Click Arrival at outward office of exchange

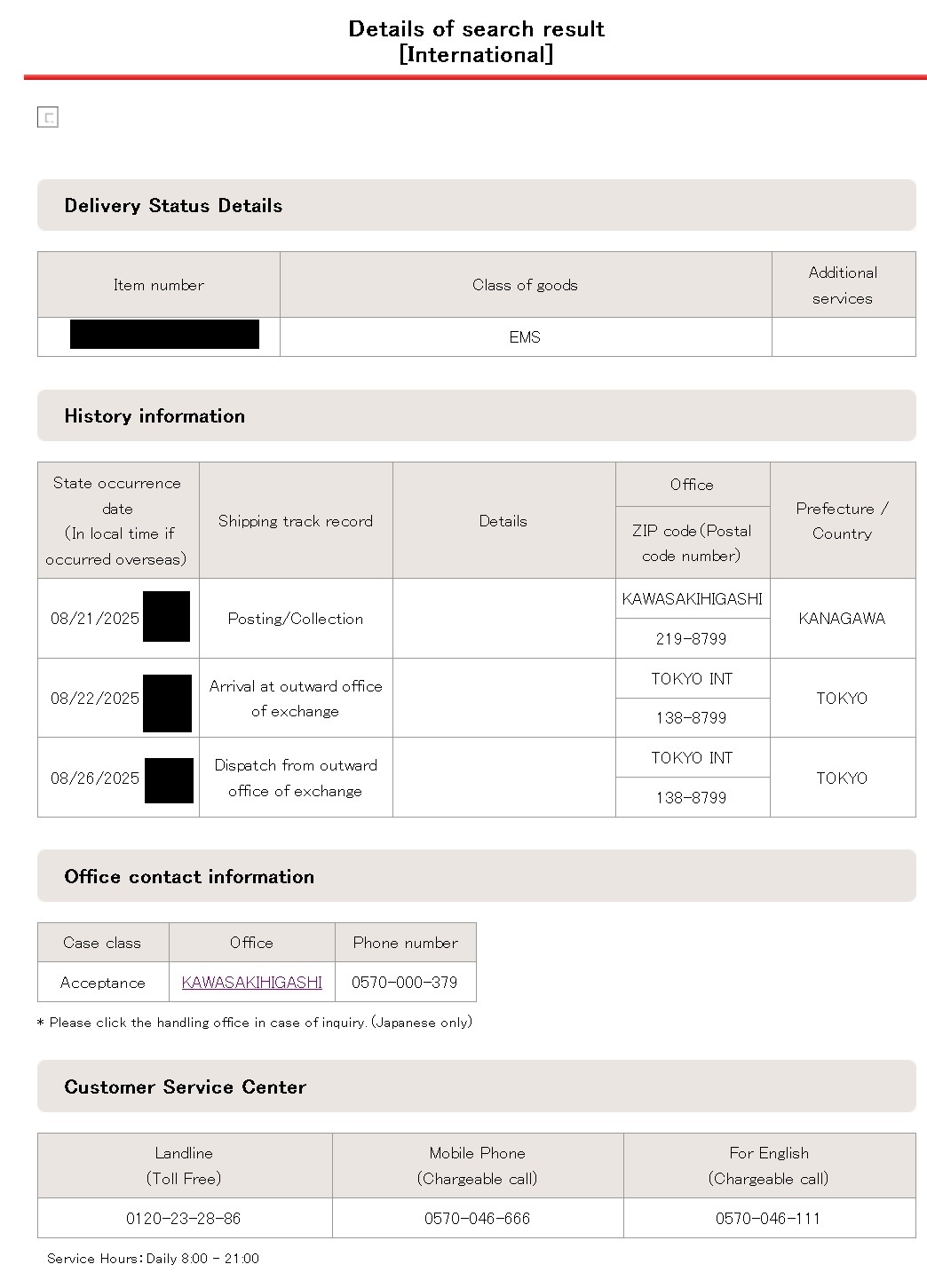(x=296, y=699)
